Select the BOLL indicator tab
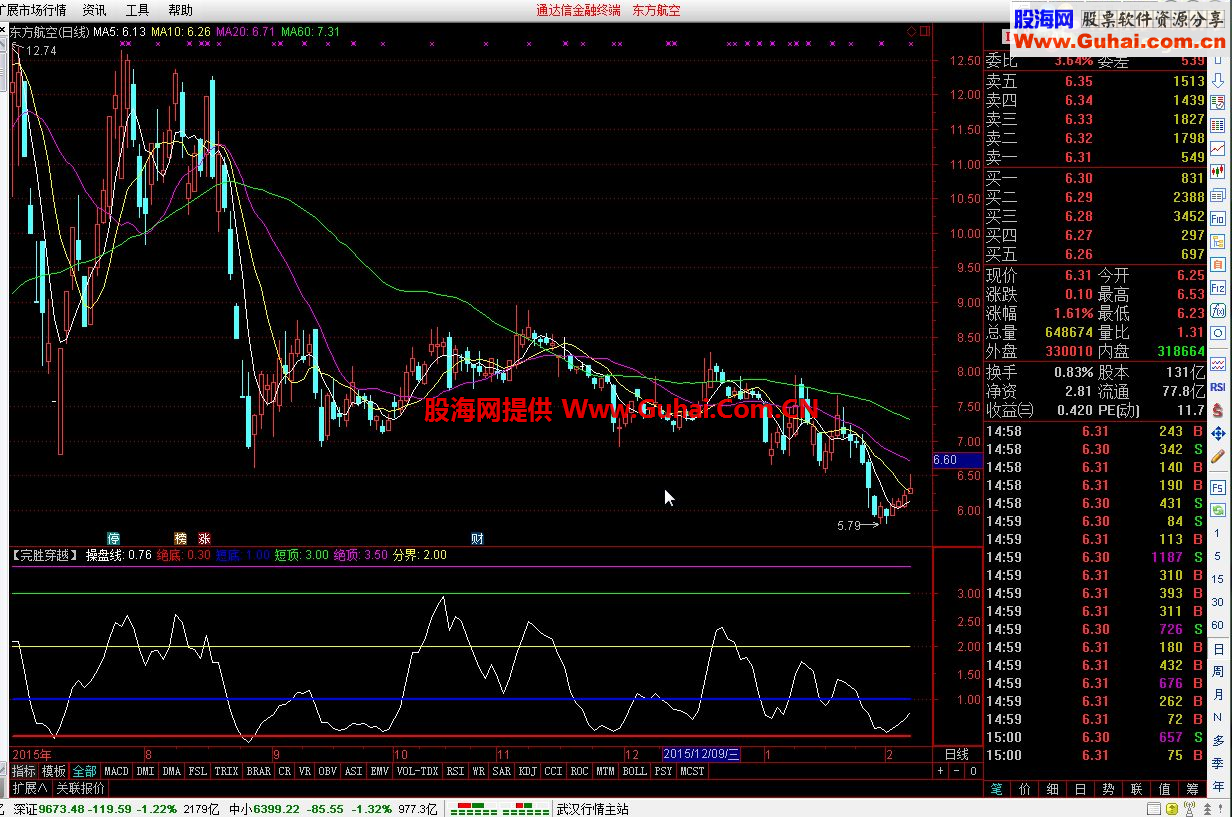The image size is (1232, 817). tap(634, 771)
